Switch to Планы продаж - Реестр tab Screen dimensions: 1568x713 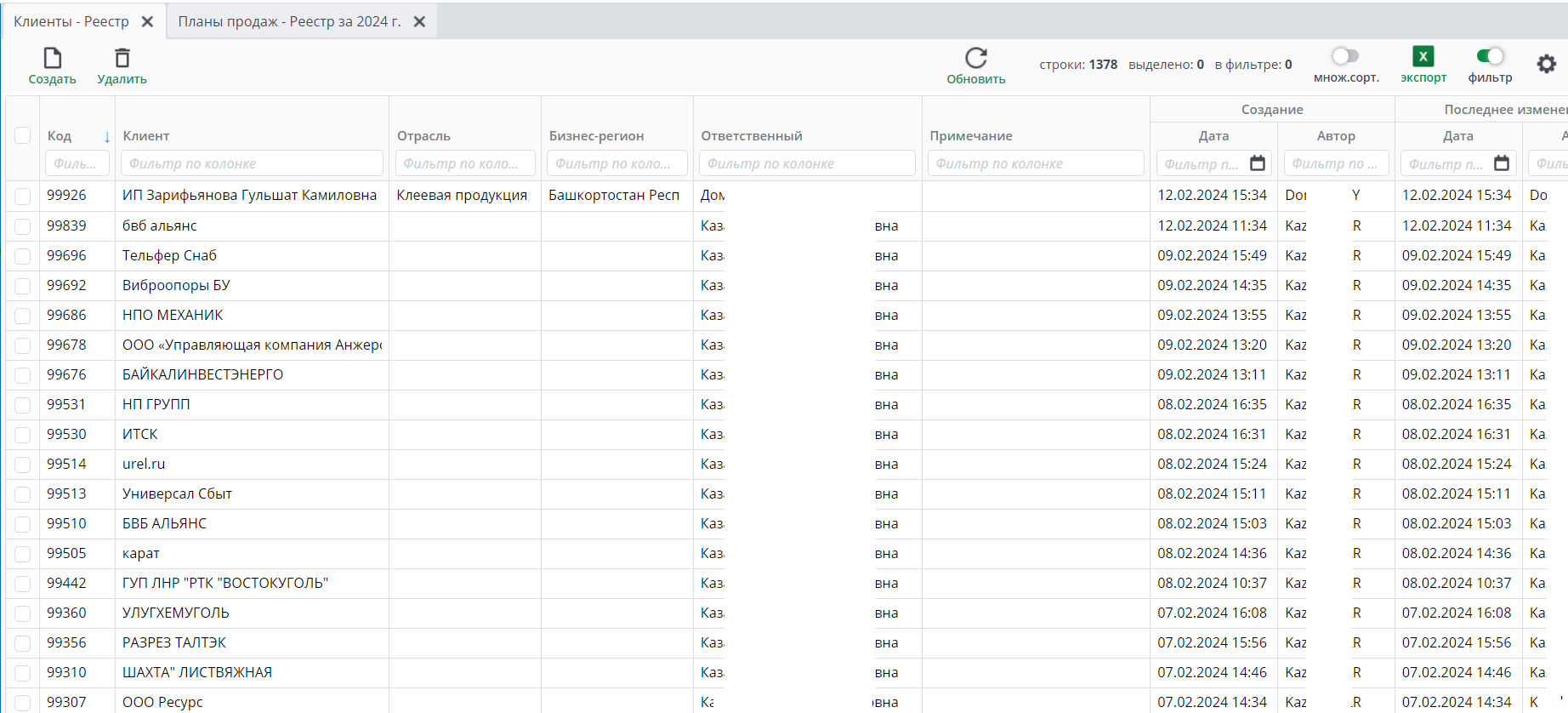point(289,21)
